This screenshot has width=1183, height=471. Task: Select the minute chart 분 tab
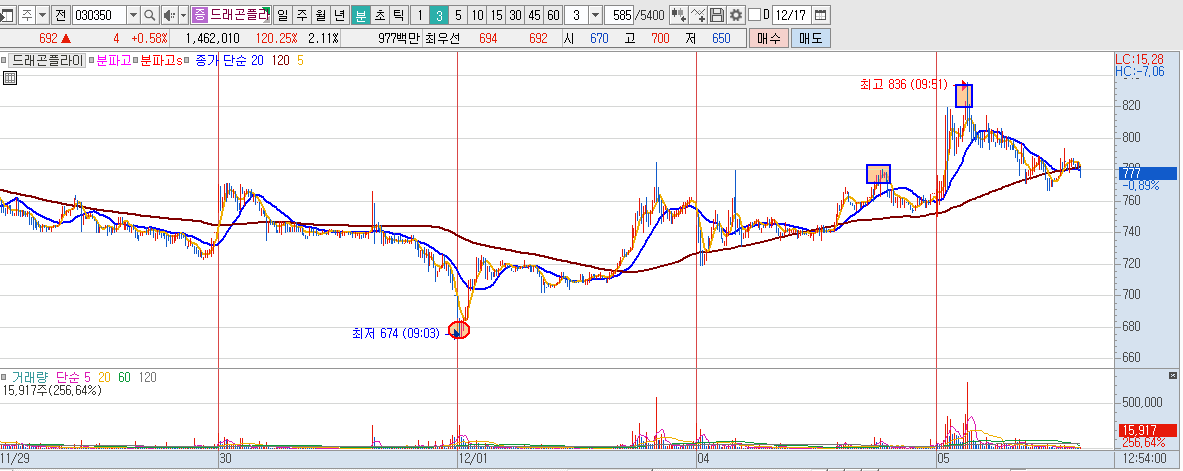point(361,14)
